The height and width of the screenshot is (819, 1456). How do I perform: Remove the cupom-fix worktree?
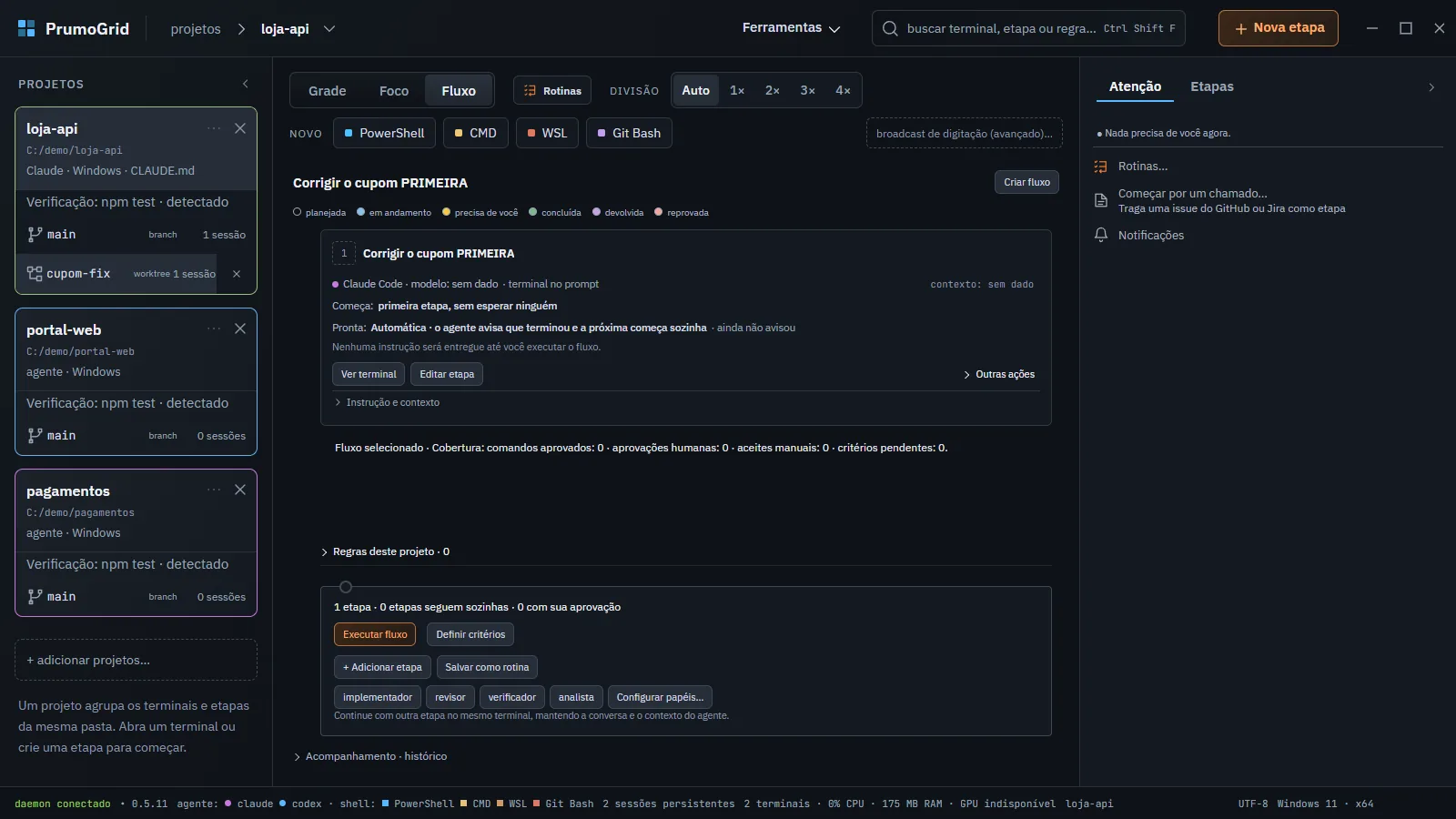click(237, 274)
